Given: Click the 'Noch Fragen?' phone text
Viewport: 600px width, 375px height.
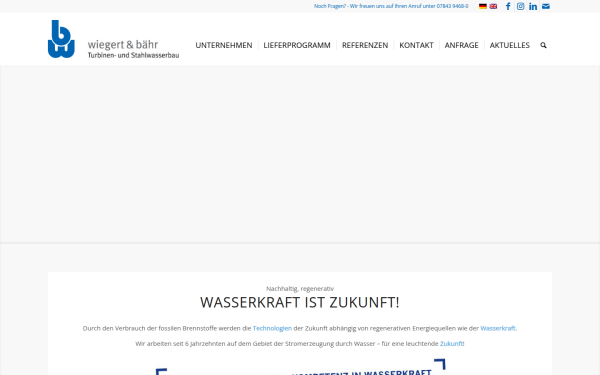Looking at the screenshot, I should 391,6.
